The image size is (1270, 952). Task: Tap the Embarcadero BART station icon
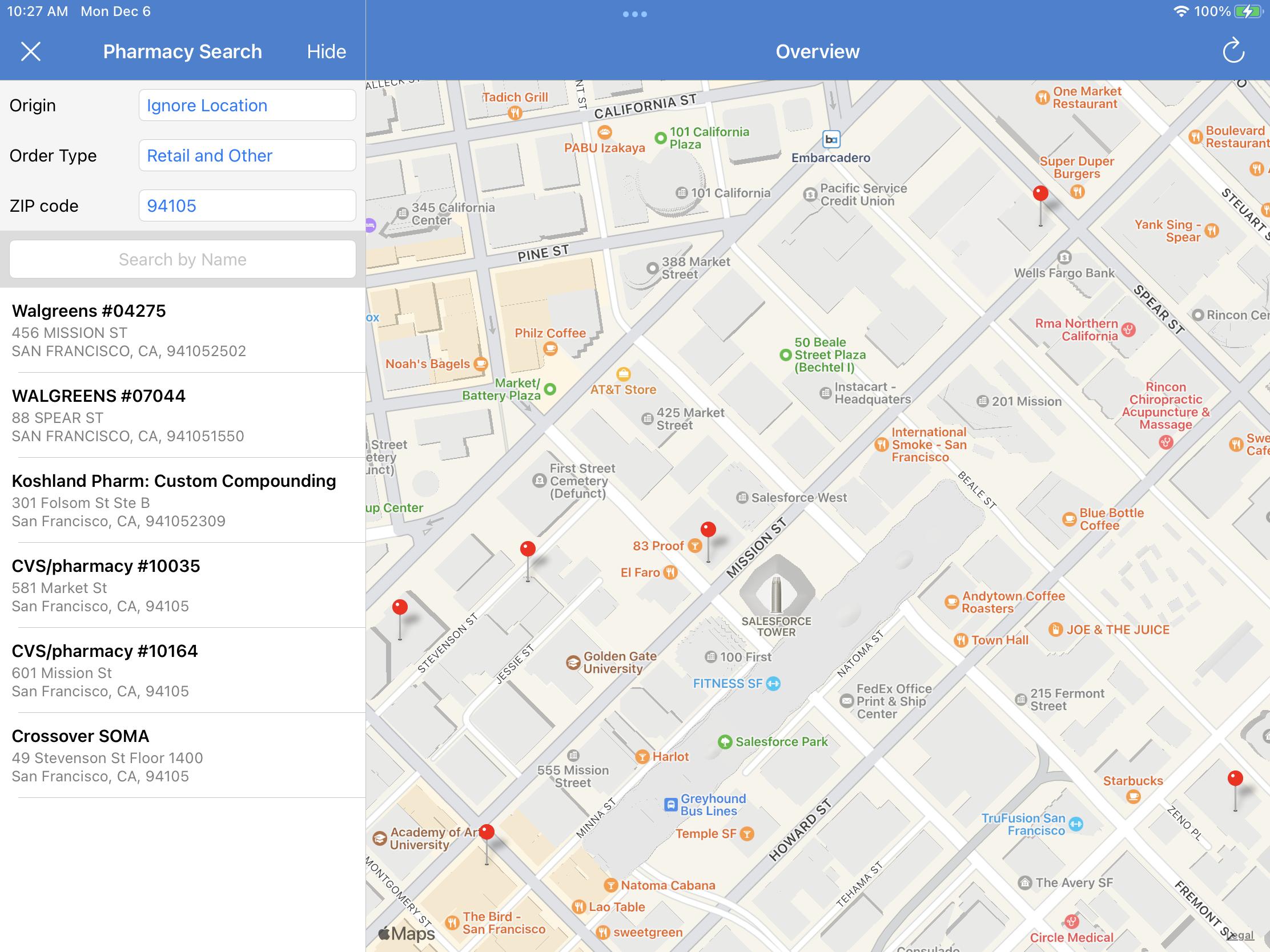831,139
